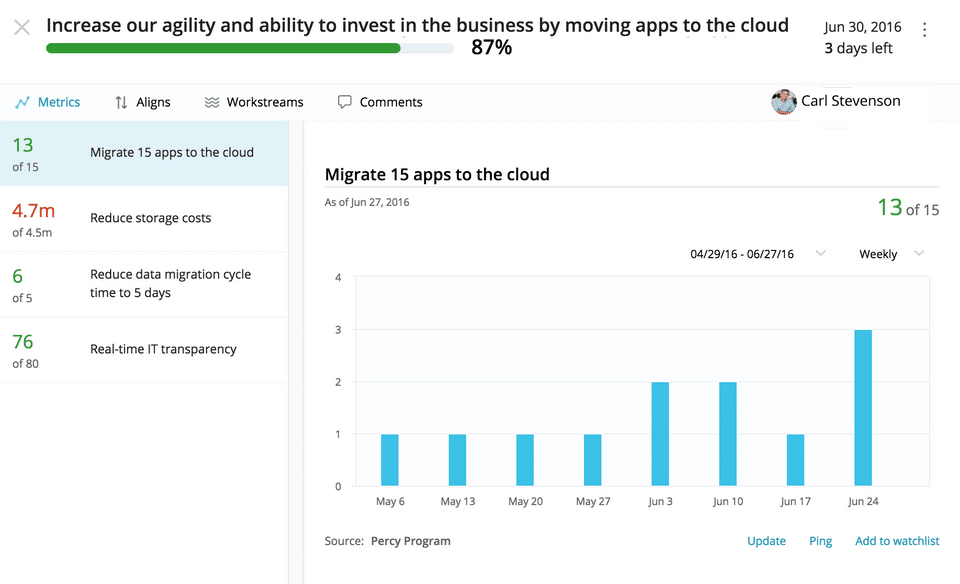
Task: Select the 04/29/16 - 06/27/16 date range
Action: (x=742, y=254)
